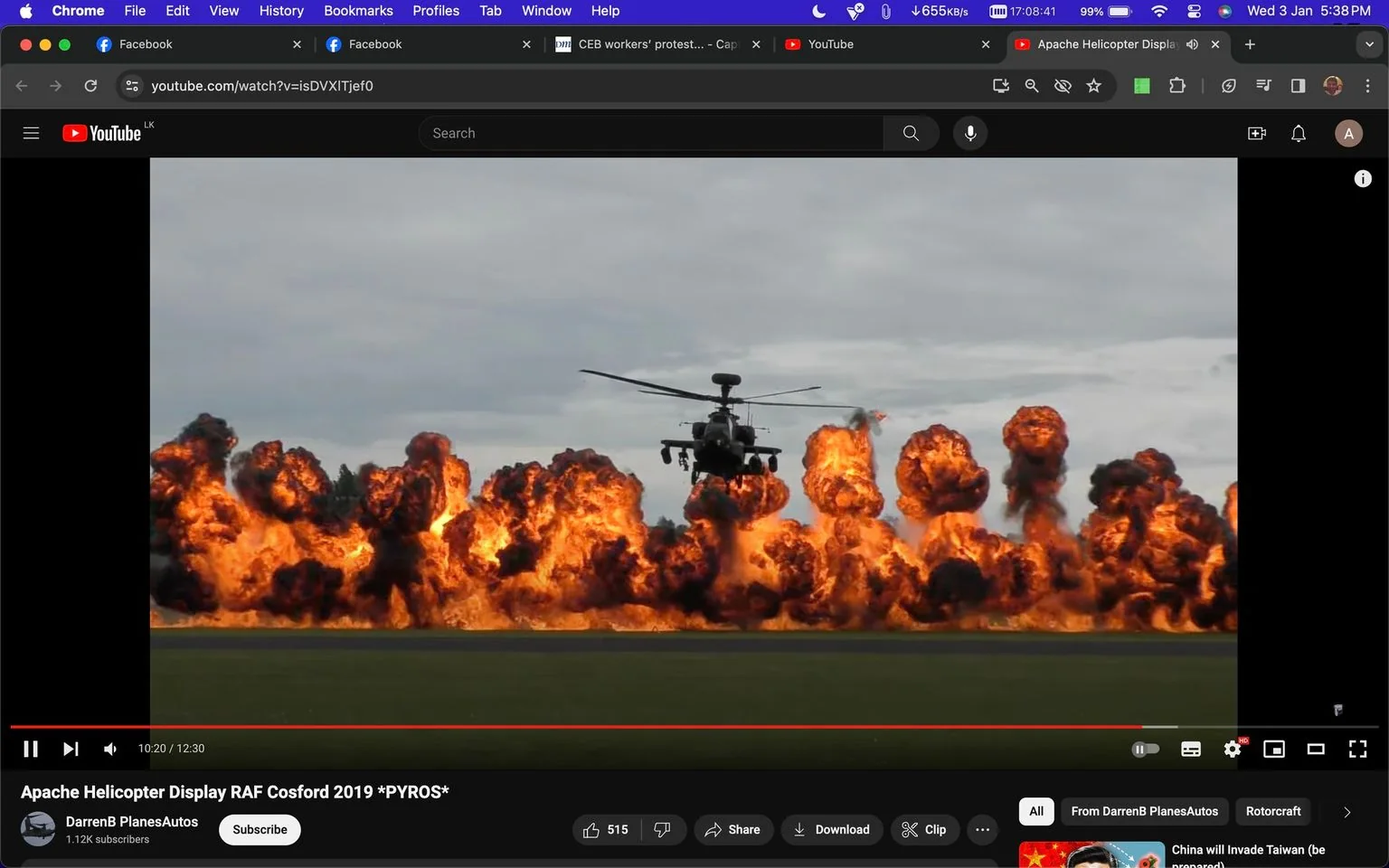
Task: Open the History menu
Action: [x=281, y=11]
